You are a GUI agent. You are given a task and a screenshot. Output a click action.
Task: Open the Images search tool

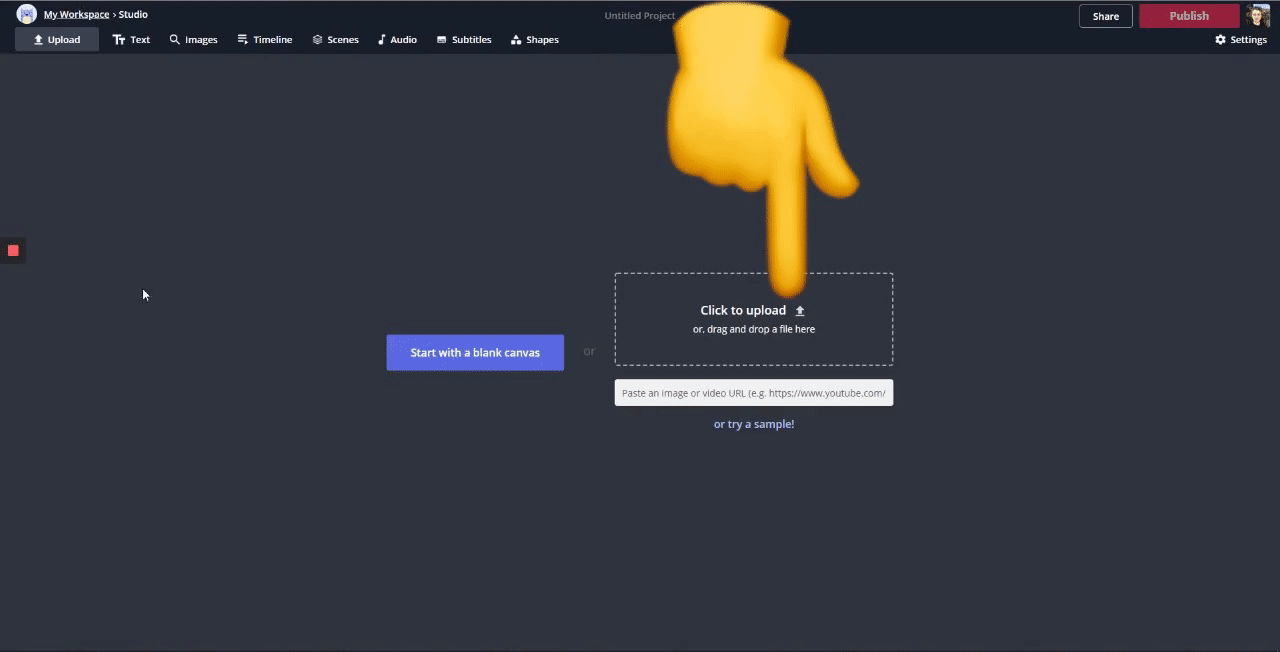[x=193, y=40]
